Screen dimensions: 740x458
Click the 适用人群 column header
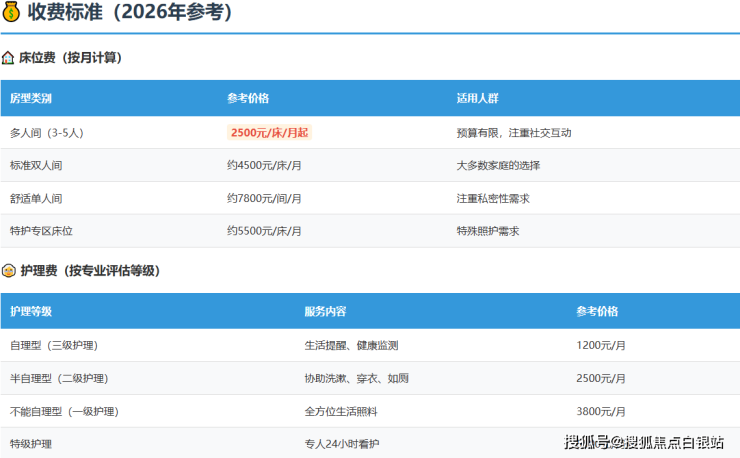(477, 99)
